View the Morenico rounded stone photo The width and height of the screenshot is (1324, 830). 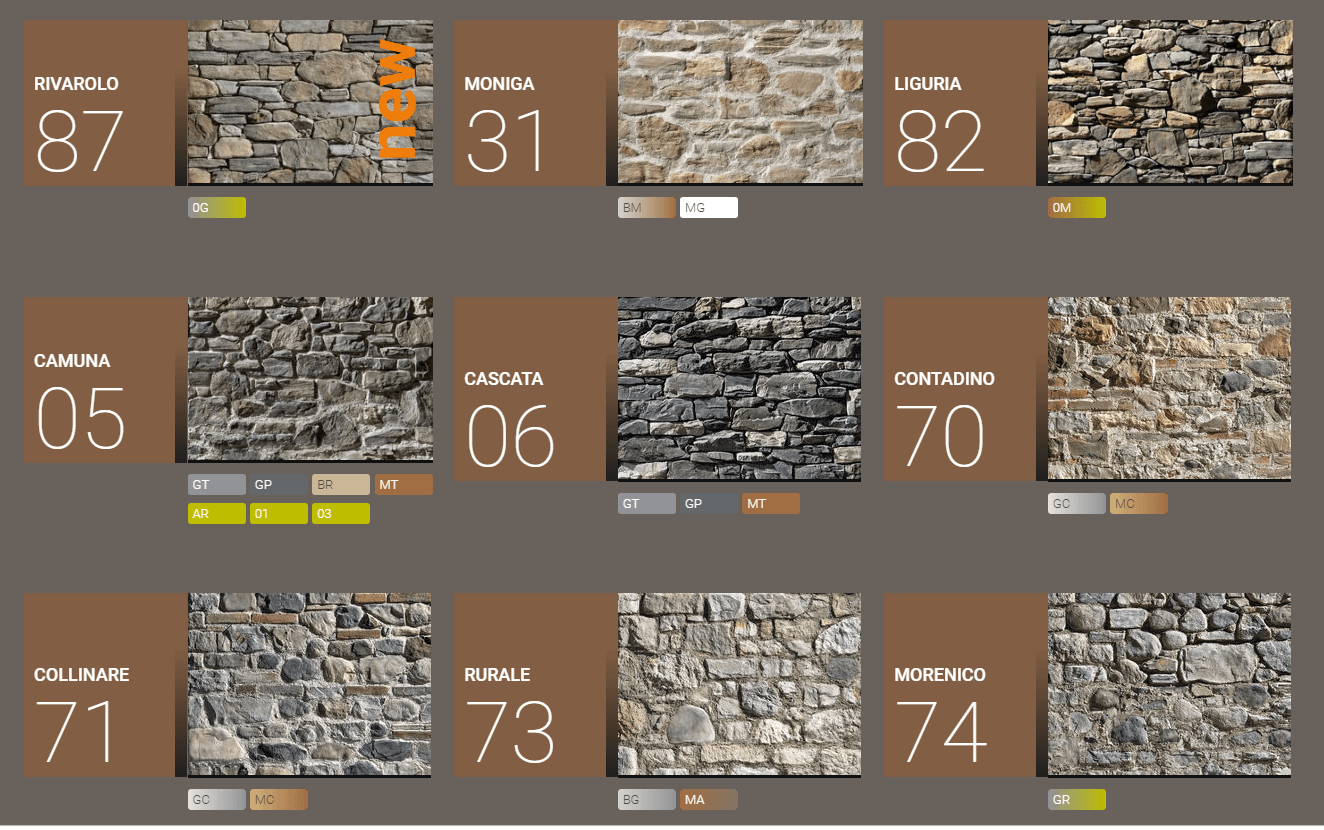(1170, 685)
